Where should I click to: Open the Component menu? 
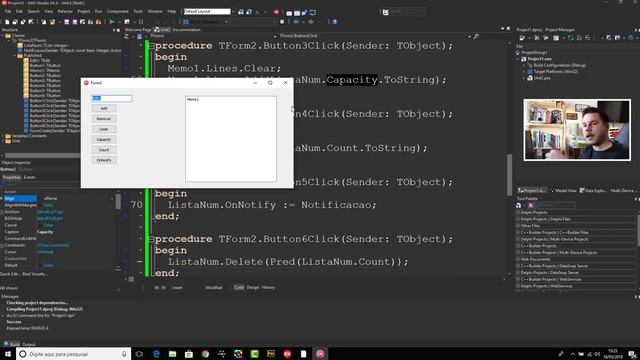click(118, 11)
